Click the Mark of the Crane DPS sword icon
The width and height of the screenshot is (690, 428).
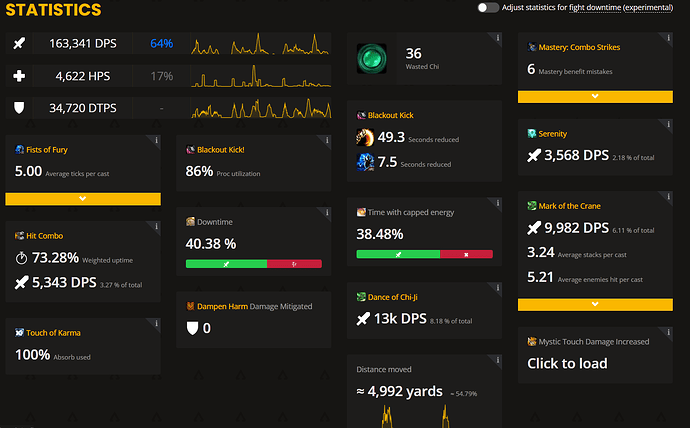[534, 228]
